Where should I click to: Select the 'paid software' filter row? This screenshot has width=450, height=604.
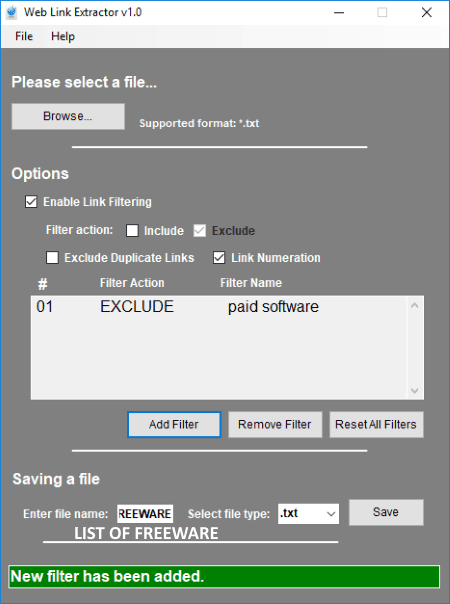point(218,307)
